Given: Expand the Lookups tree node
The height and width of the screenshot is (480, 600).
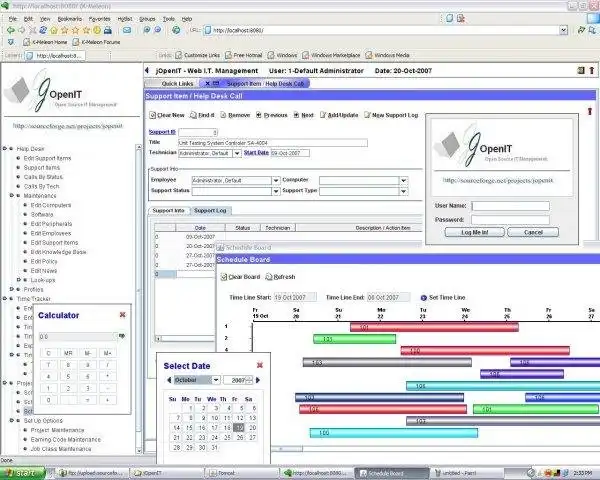Looking at the screenshot, I should coord(18,280).
